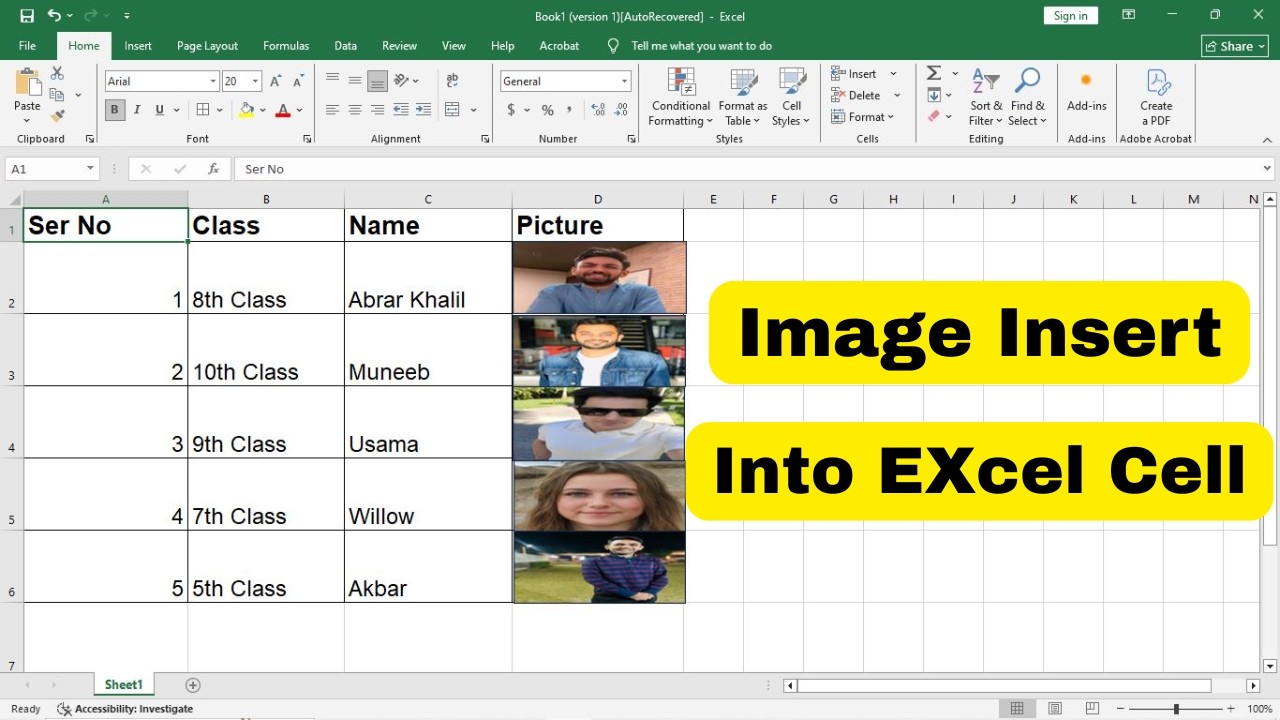Click the Tell me what you want field
The height and width of the screenshot is (720, 1280).
tap(701, 46)
